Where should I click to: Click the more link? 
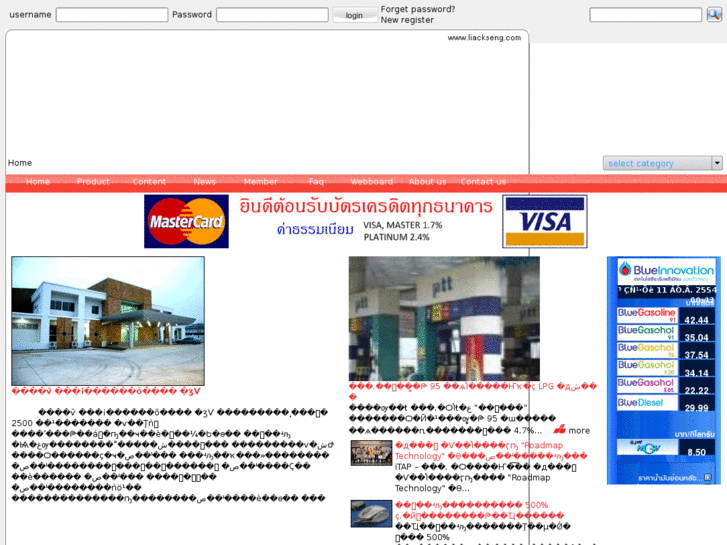[579, 431]
